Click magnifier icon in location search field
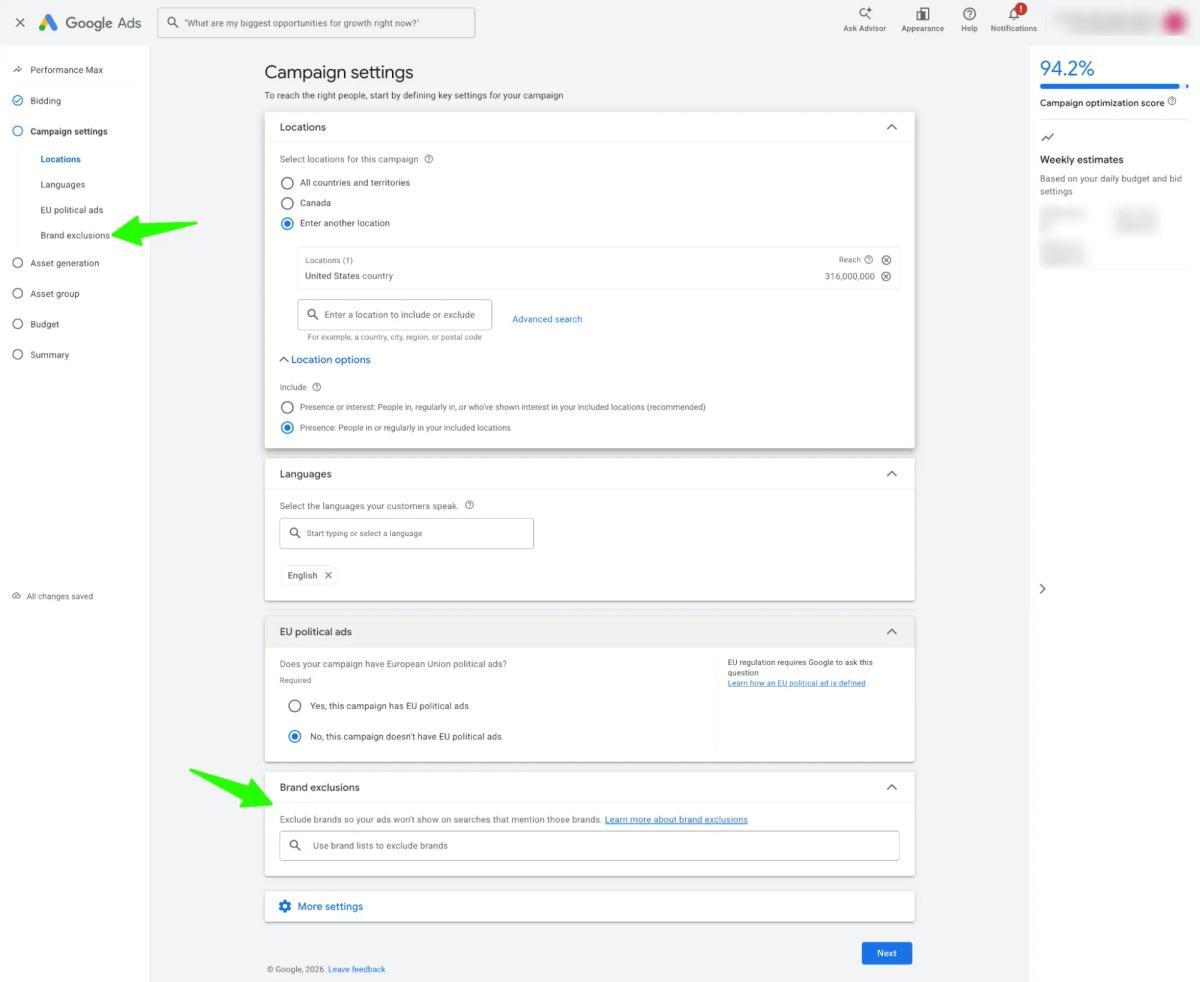 [x=313, y=315]
